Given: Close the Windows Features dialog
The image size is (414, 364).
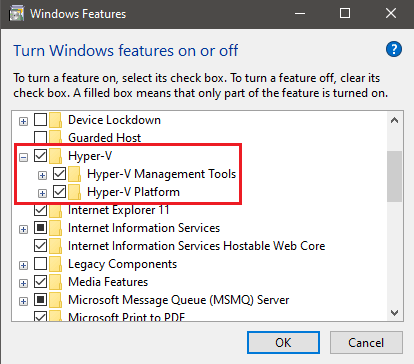Looking at the screenshot, I should coord(391,14).
